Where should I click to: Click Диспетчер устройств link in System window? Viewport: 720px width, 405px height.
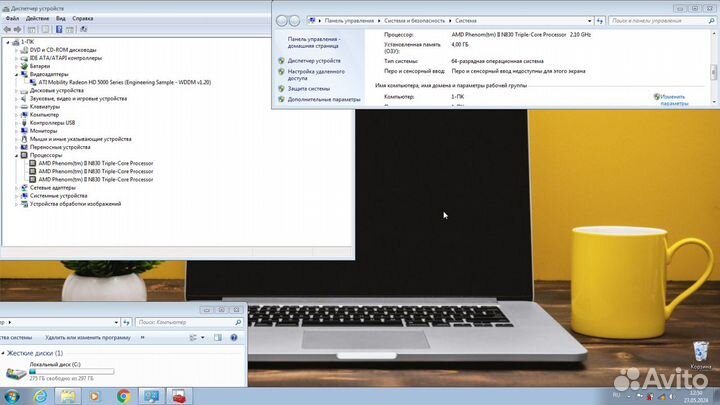[x=314, y=61]
